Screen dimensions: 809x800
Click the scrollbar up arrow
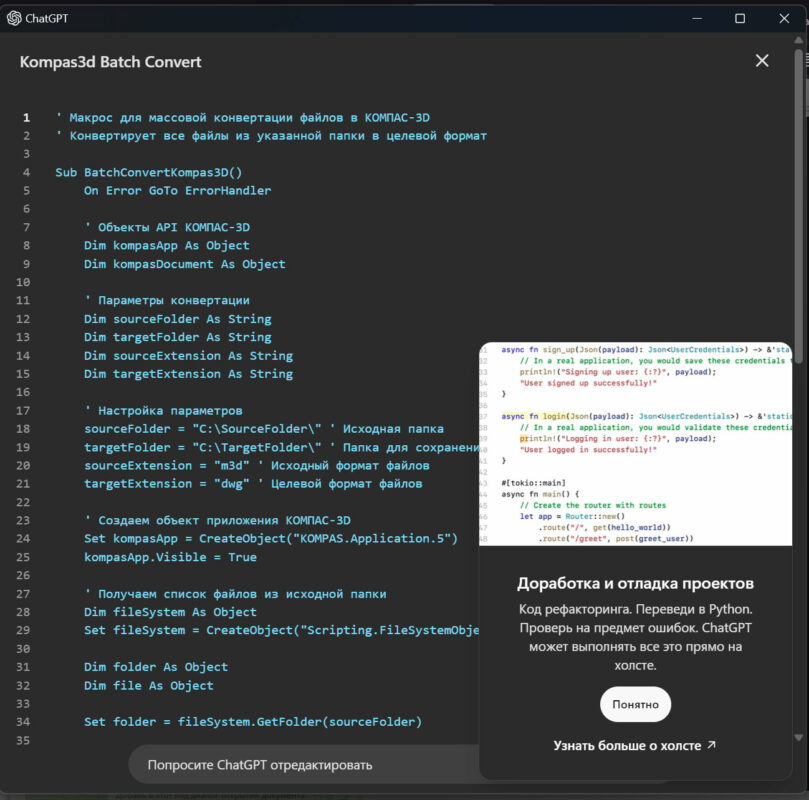tap(798, 40)
